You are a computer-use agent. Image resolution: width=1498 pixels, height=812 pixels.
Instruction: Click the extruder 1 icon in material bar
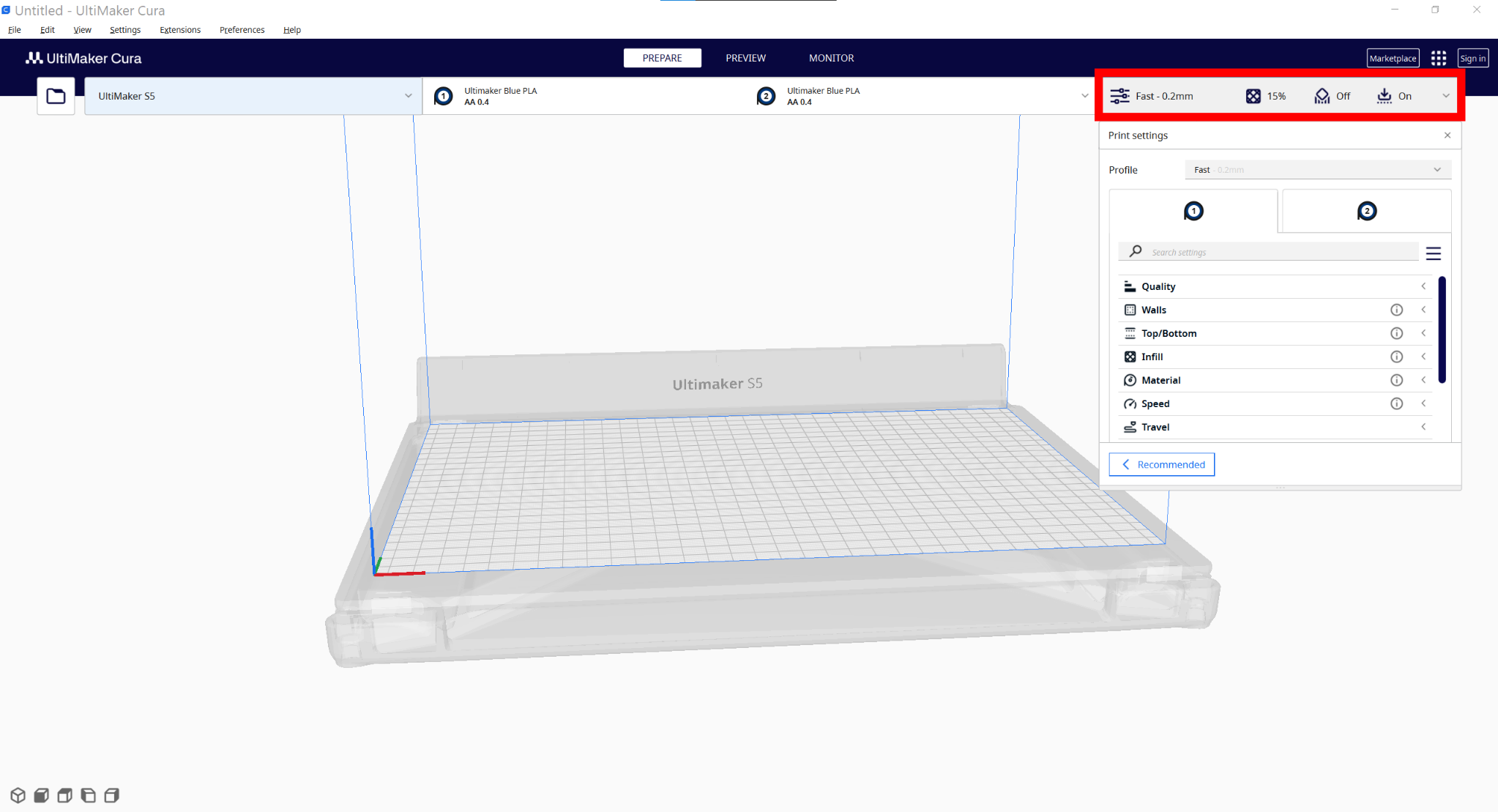pyautogui.click(x=443, y=96)
